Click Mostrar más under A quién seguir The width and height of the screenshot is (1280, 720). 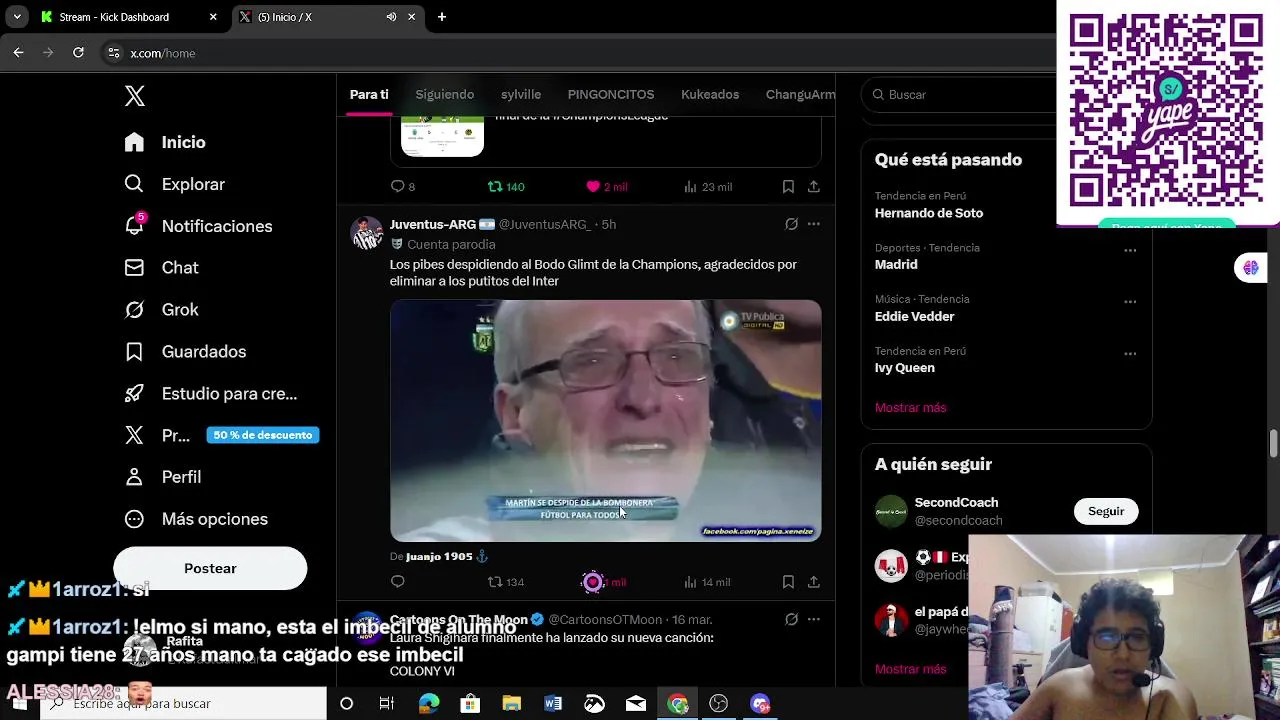(x=910, y=669)
